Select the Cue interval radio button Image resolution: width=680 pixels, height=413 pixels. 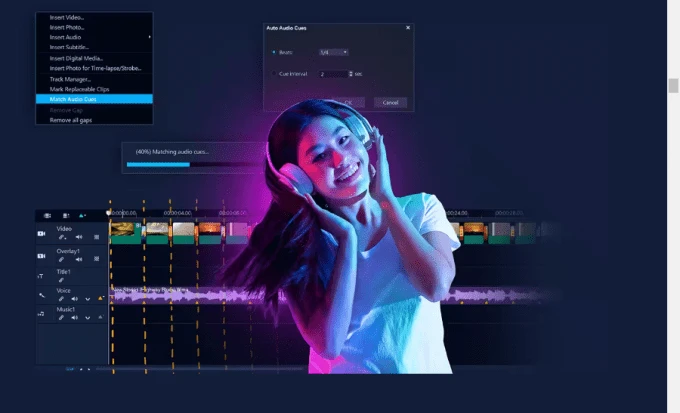pyautogui.click(x=274, y=74)
